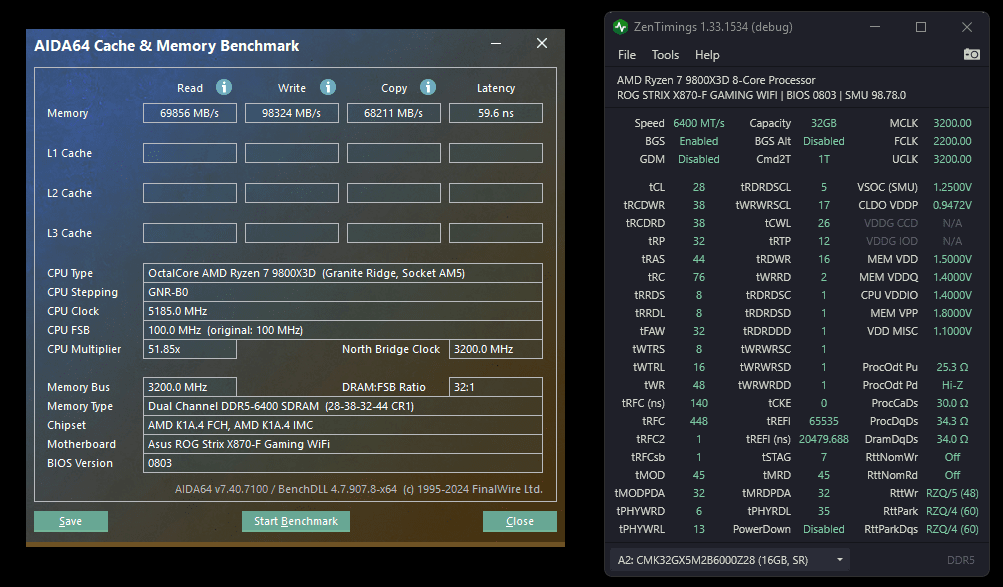Click the Memory Bus value 3200.0 MHz
Image resolution: width=1003 pixels, height=587 pixels.
click(189, 387)
